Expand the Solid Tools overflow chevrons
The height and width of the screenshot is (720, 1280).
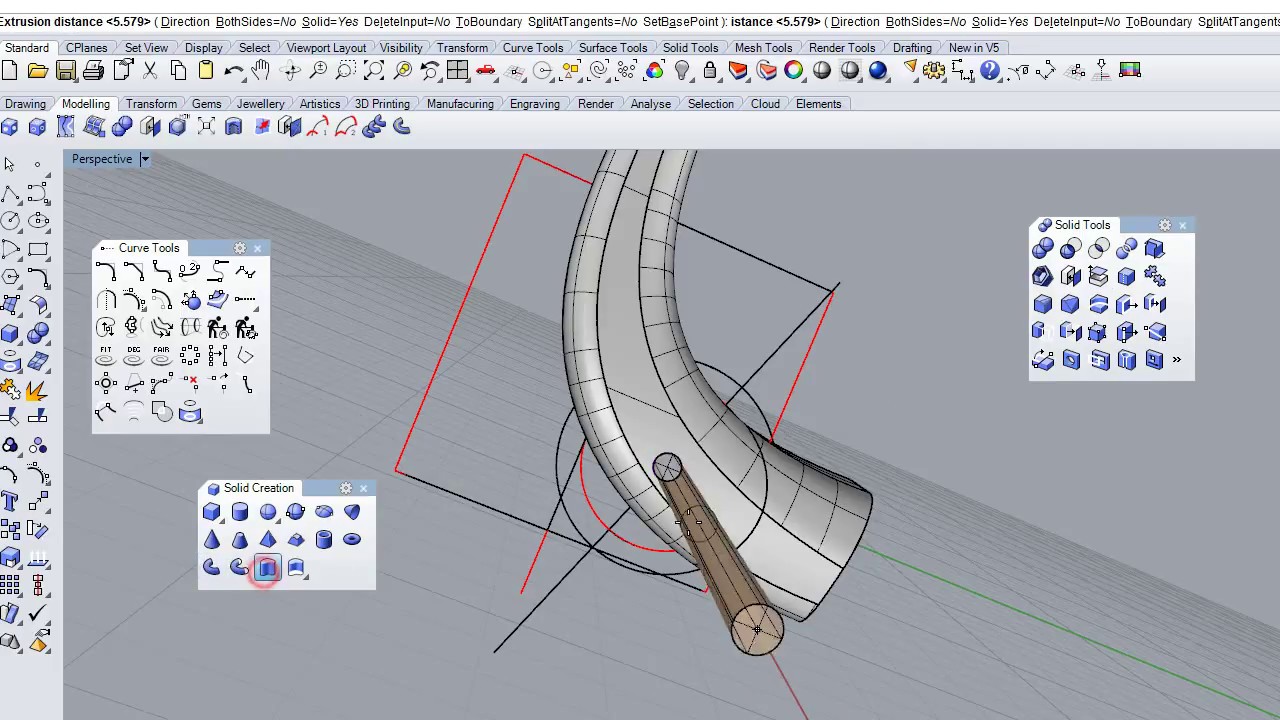click(x=1176, y=360)
